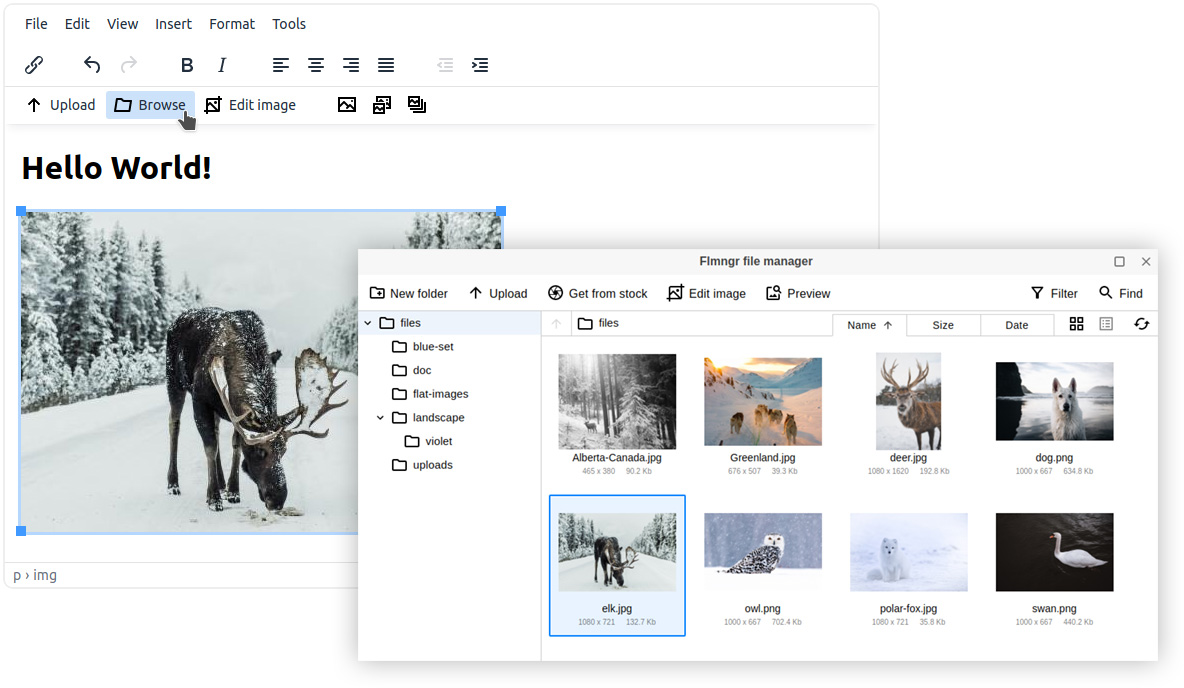Click the decrease indent icon

click(x=445, y=65)
